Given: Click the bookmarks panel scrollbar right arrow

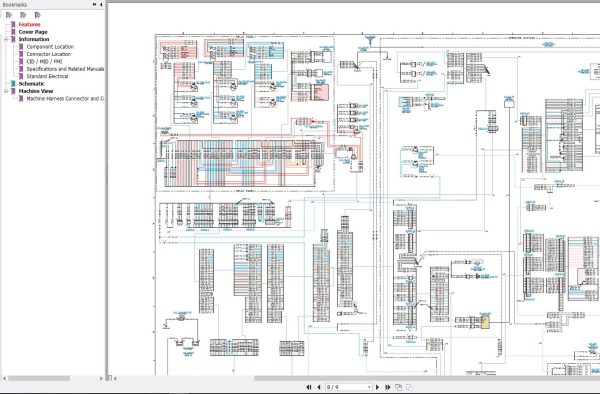Looking at the screenshot, I should [101, 378].
